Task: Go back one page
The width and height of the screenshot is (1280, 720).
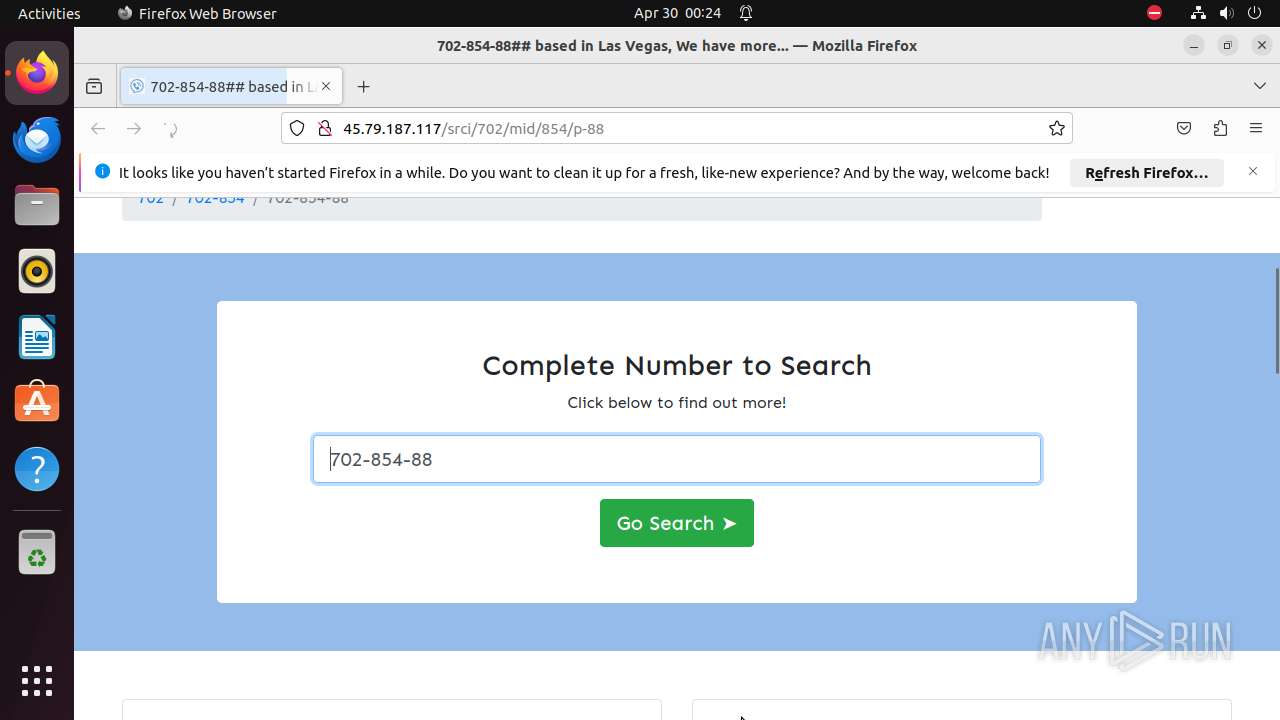Action: tap(98, 129)
